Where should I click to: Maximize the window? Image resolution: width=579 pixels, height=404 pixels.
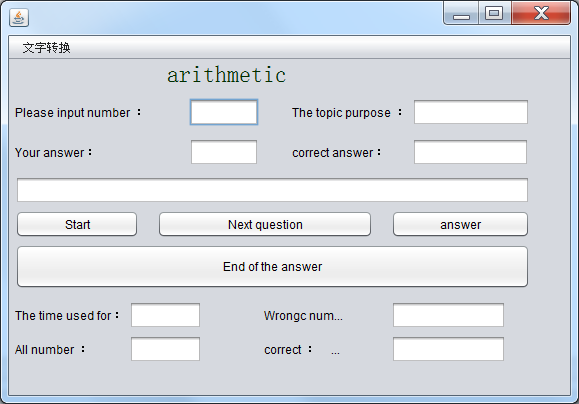494,13
